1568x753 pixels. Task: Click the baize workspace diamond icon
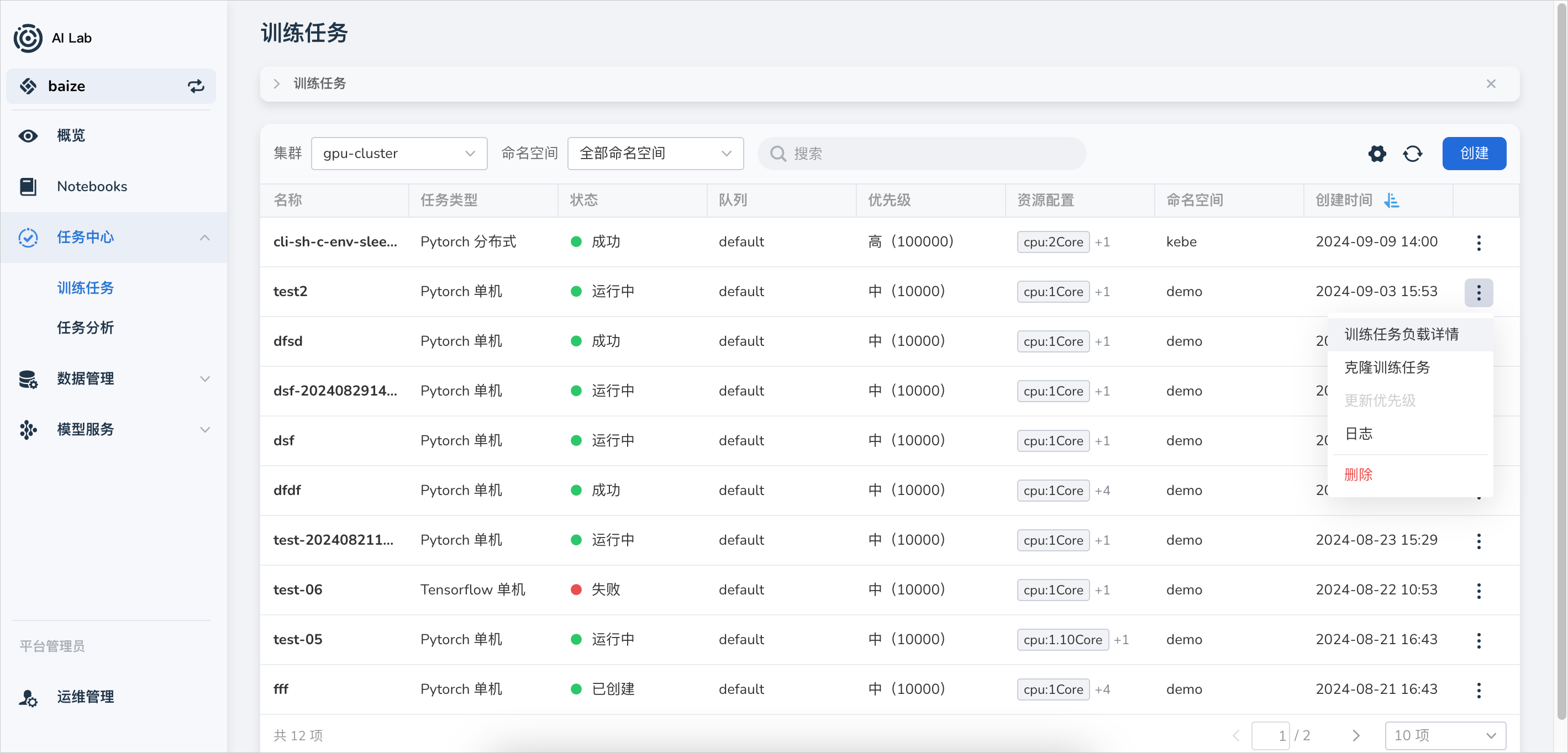pyautogui.click(x=28, y=86)
